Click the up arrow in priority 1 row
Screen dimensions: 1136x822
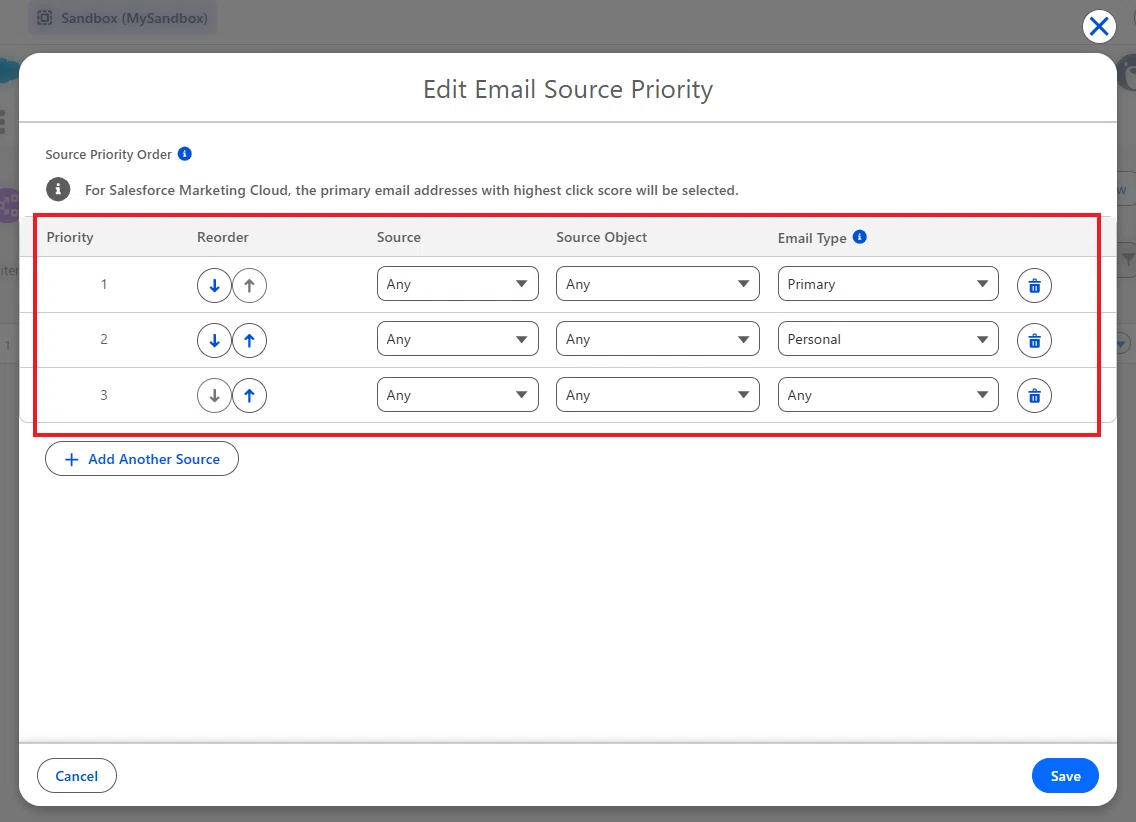(x=249, y=285)
